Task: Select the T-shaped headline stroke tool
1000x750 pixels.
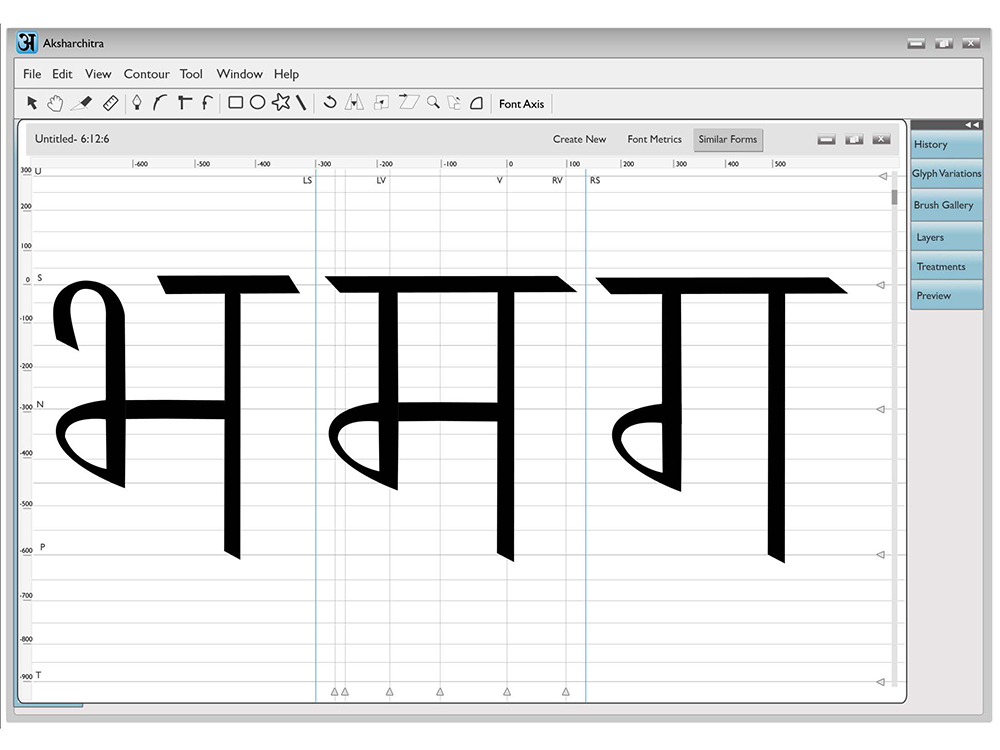Action: coord(185,103)
